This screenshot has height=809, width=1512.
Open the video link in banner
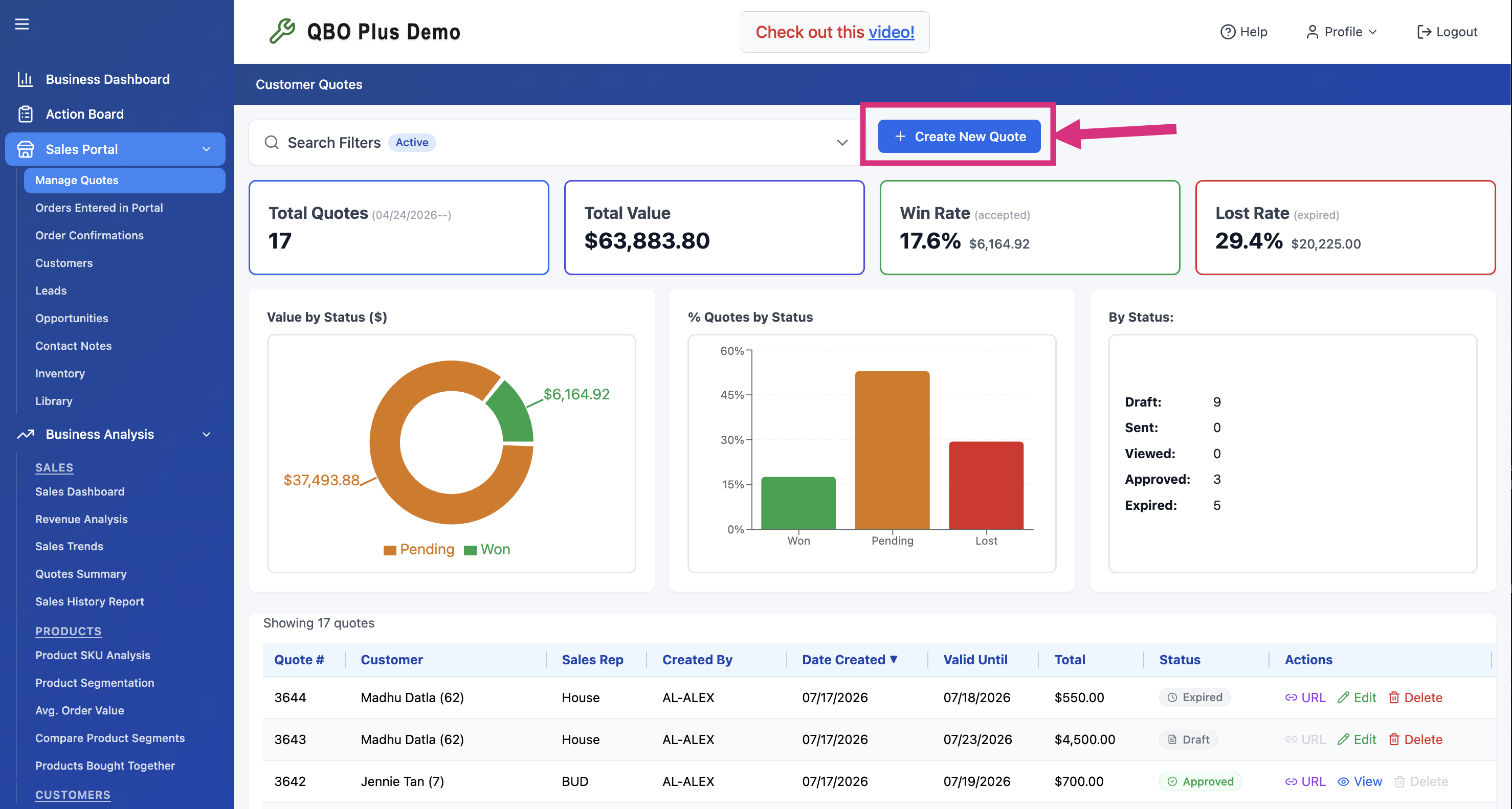tap(891, 32)
